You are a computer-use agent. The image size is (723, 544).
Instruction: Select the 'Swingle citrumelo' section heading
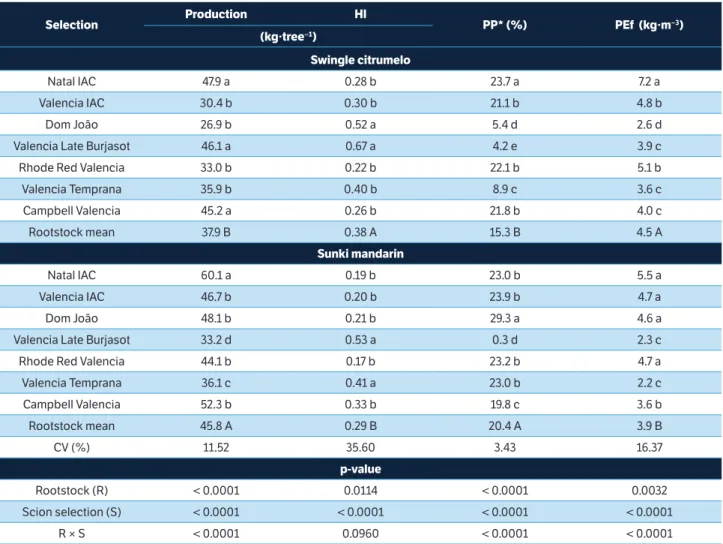click(360, 60)
